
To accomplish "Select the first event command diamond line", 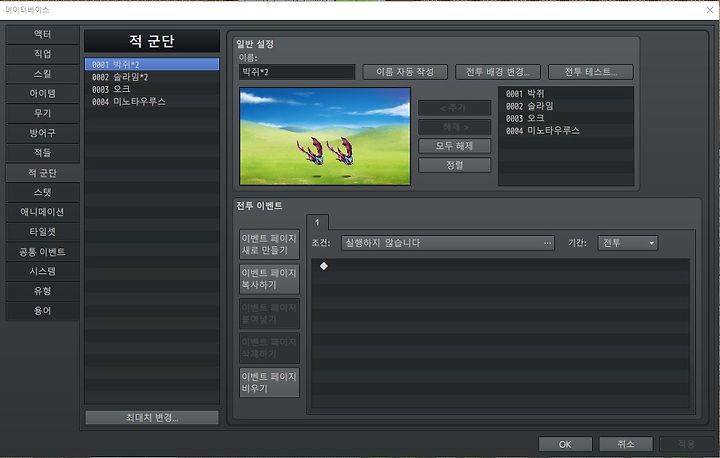I will tap(501, 266).
